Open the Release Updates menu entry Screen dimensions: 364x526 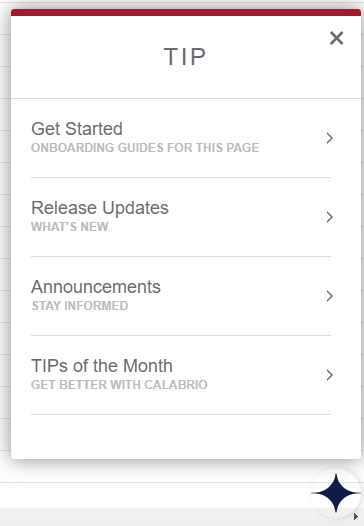coord(181,217)
